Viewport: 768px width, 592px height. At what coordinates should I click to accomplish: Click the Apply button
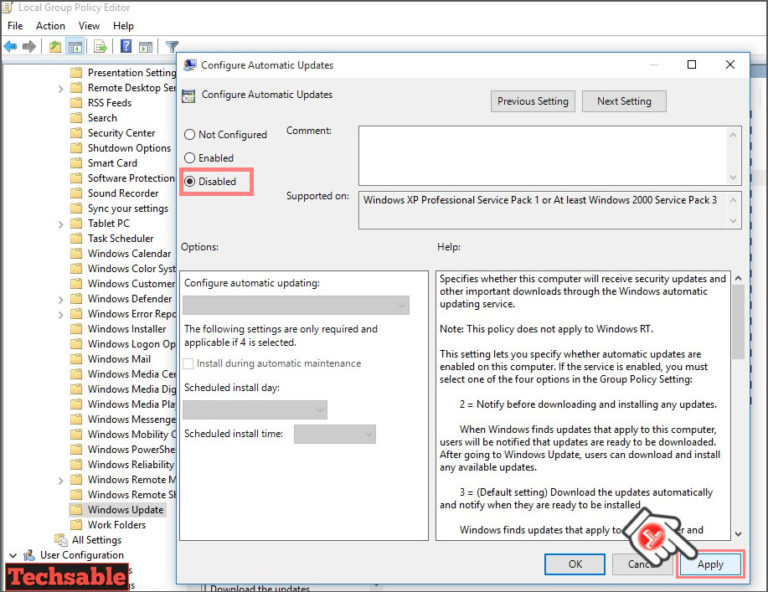(x=710, y=564)
